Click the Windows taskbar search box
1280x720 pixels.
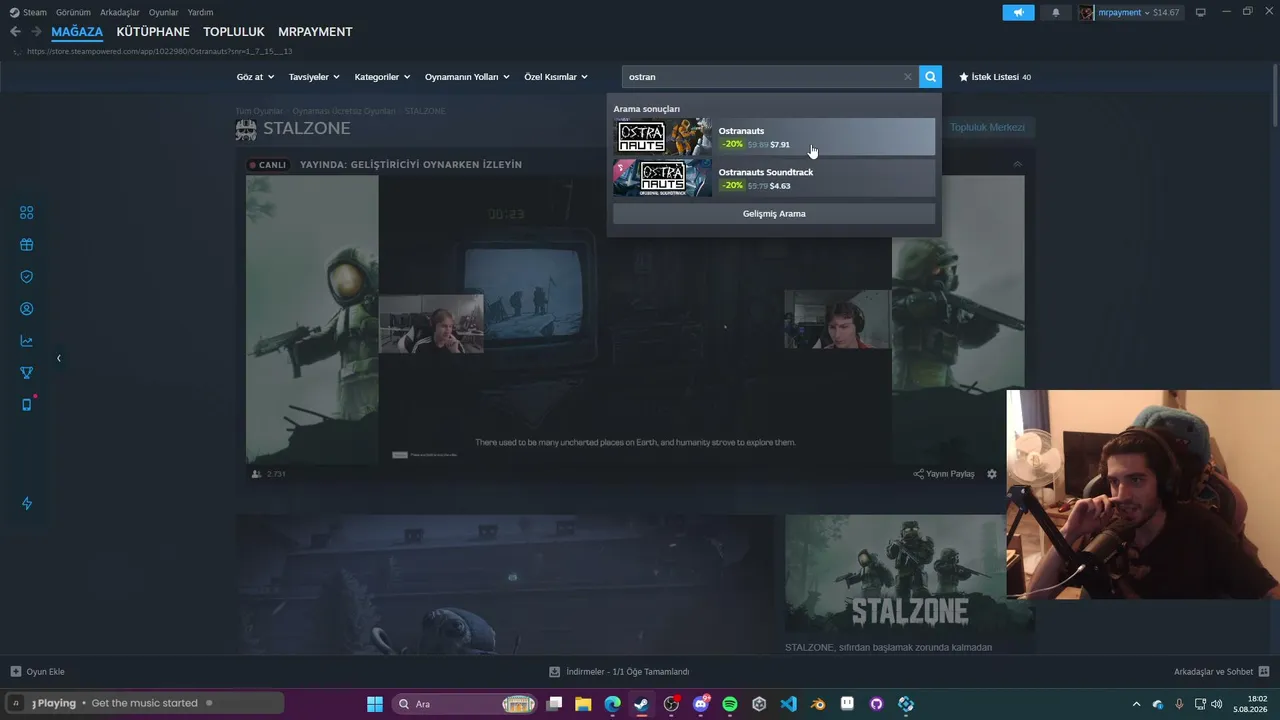pyautogui.click(x=465, y=704)
